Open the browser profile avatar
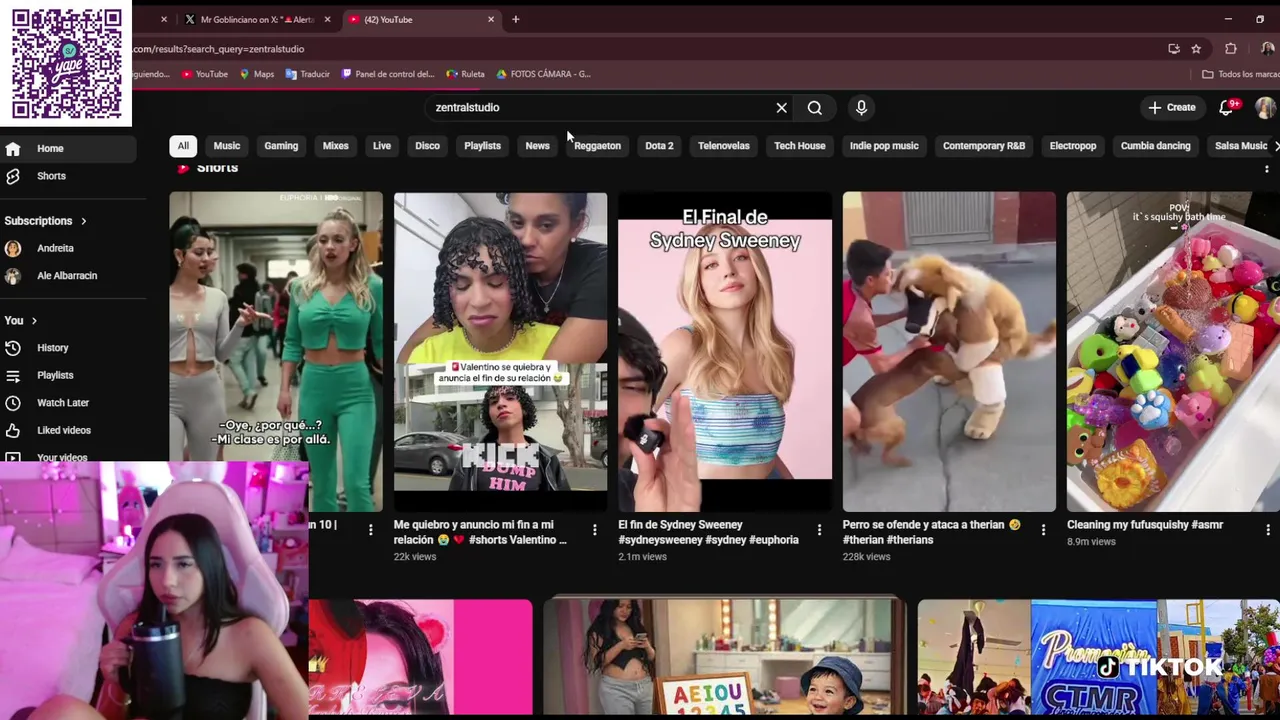The image size is (1280, 720). 1267,49
